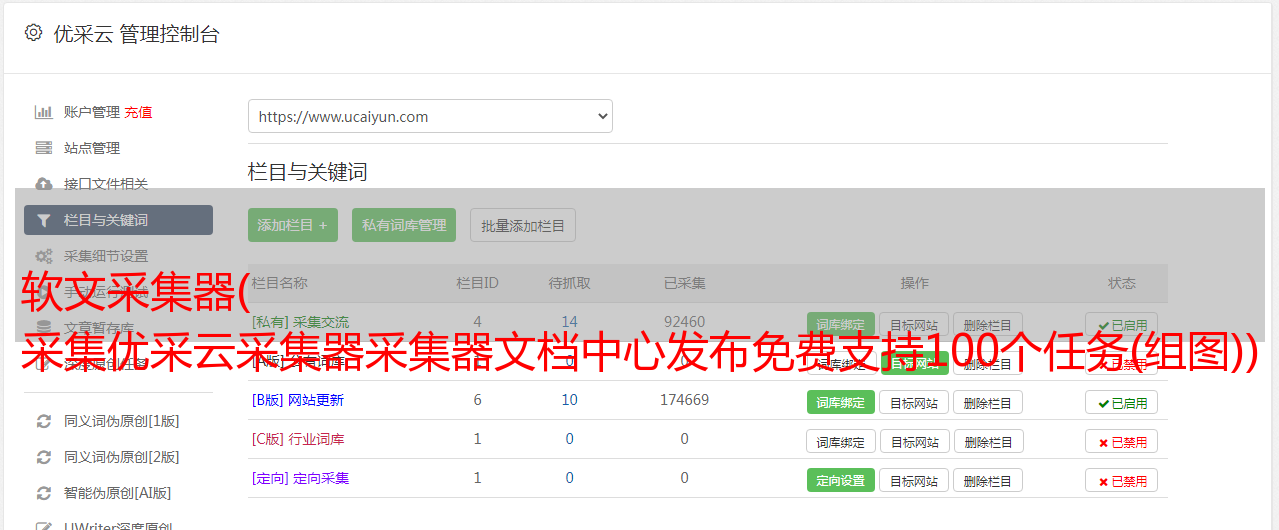The image size is (1279, 530).
Task: Toggle 已禁用 status of 行业词库
Action: click(x=1122, y=441)
